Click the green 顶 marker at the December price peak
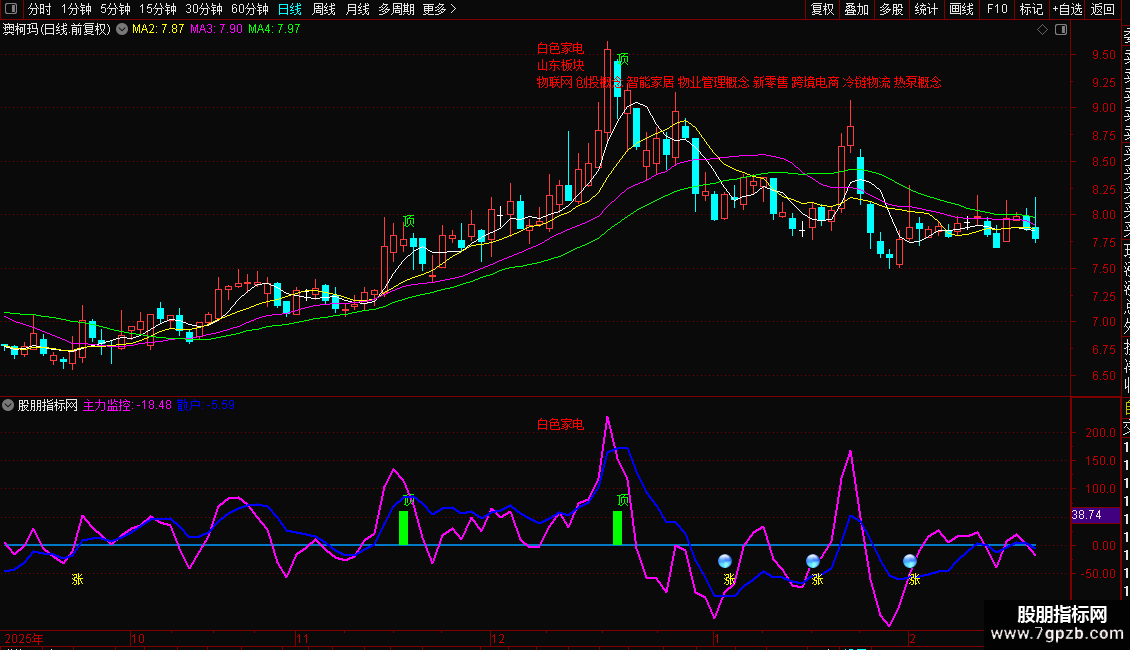This screenshot has width=1130, height=650. pos(623,58)
